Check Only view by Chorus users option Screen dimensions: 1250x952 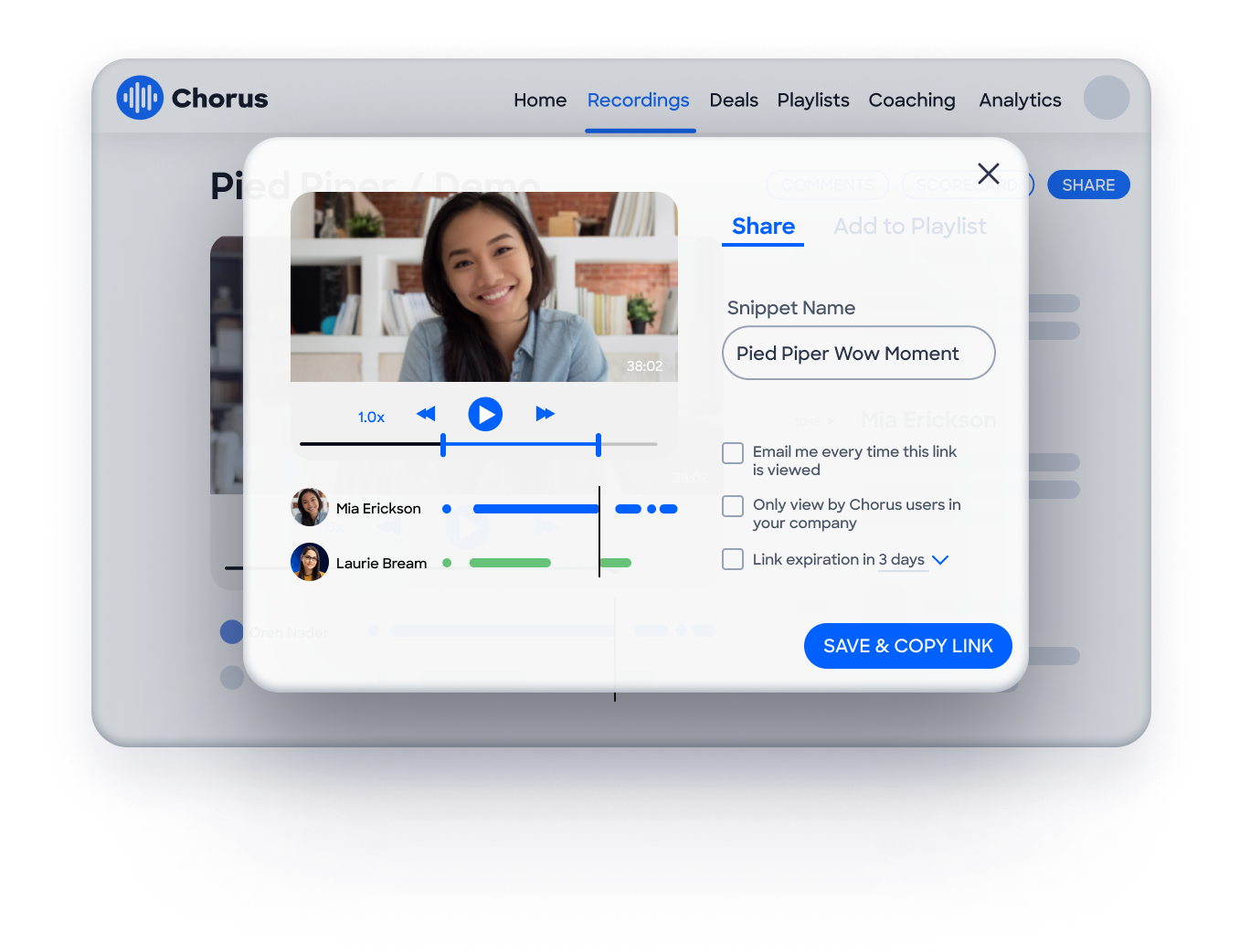(x=733, y=506)
